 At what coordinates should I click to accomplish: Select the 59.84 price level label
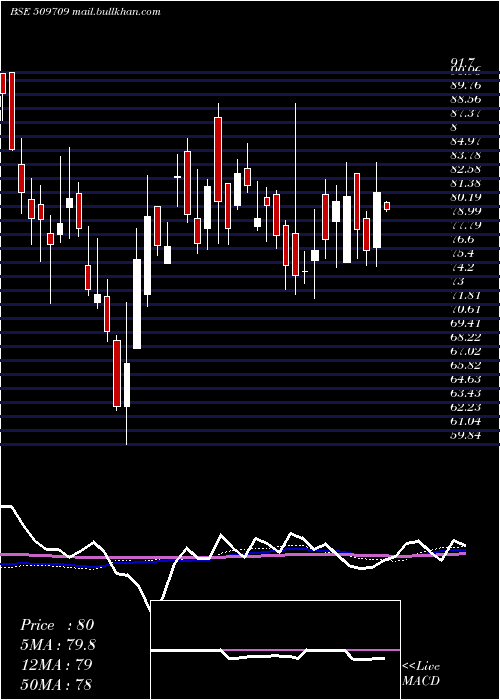tap(466, 435)
